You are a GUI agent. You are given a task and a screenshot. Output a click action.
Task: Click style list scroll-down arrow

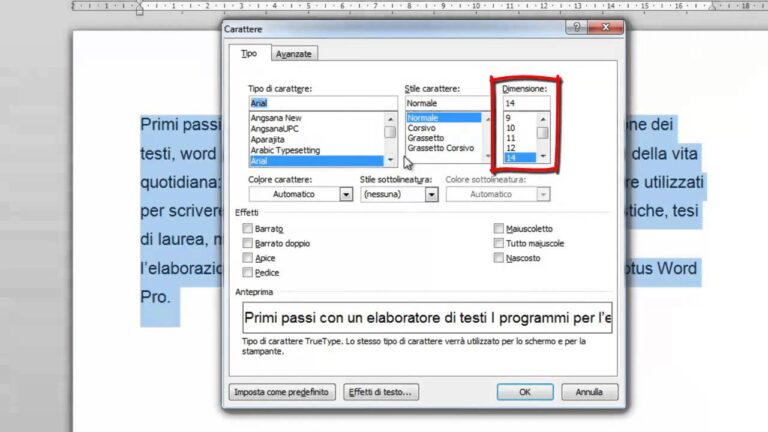point(487,156)
